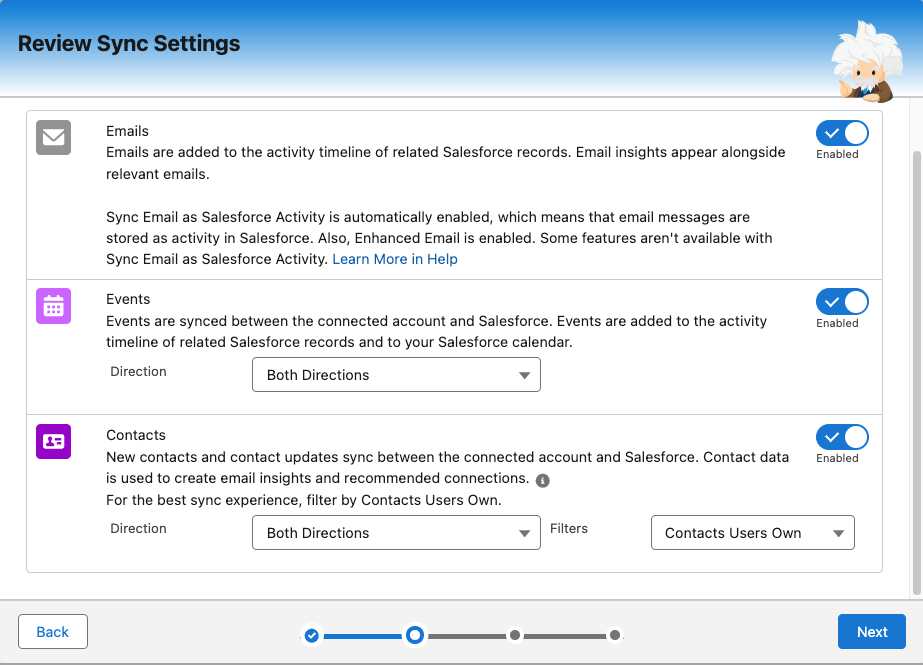Click the Direction label in Contacts section
Viewport: 923px width, 665px height.
pyautogui.click(x=138, y=528)
